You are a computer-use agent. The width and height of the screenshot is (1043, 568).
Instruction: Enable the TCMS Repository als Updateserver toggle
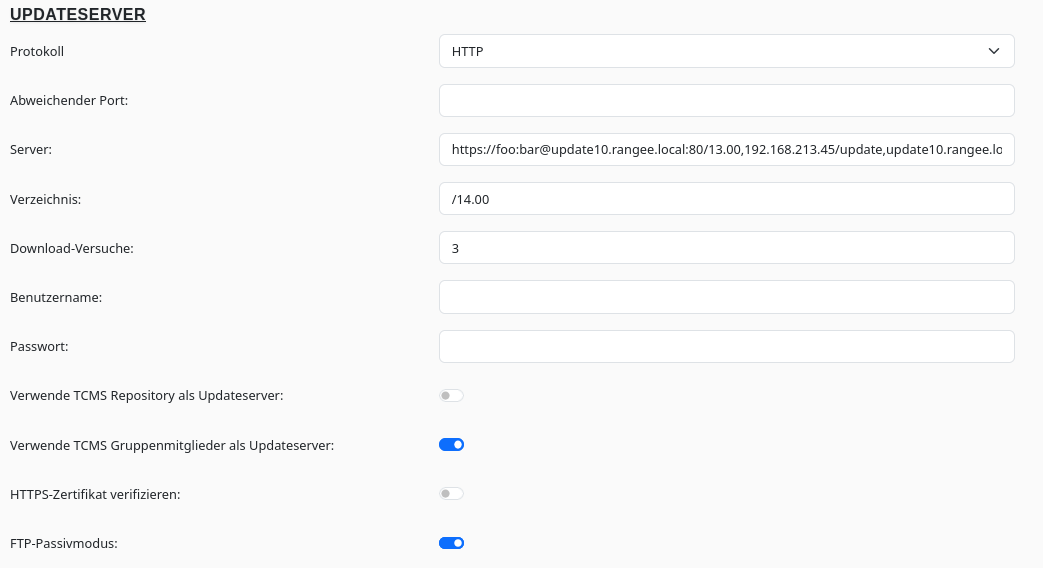[x=451, y=396]
